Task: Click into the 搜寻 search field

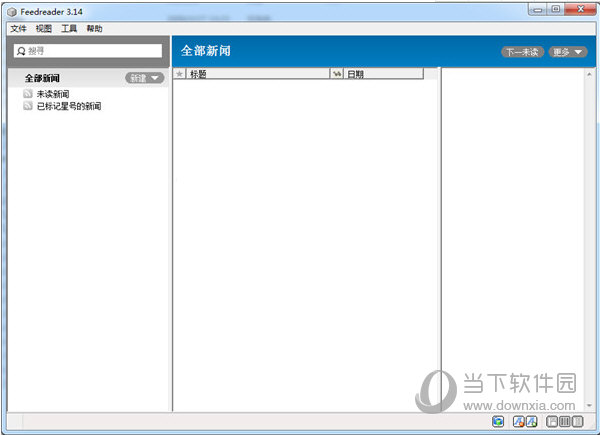Action: [88, 51]
